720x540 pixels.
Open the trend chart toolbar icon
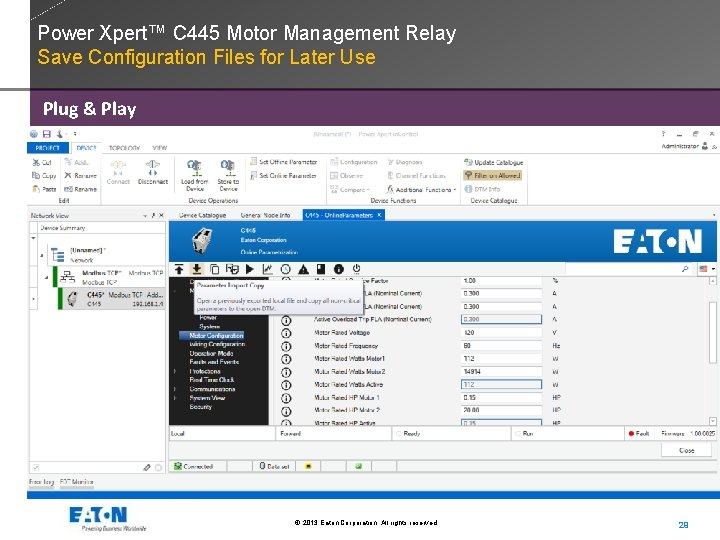[267, 269]
